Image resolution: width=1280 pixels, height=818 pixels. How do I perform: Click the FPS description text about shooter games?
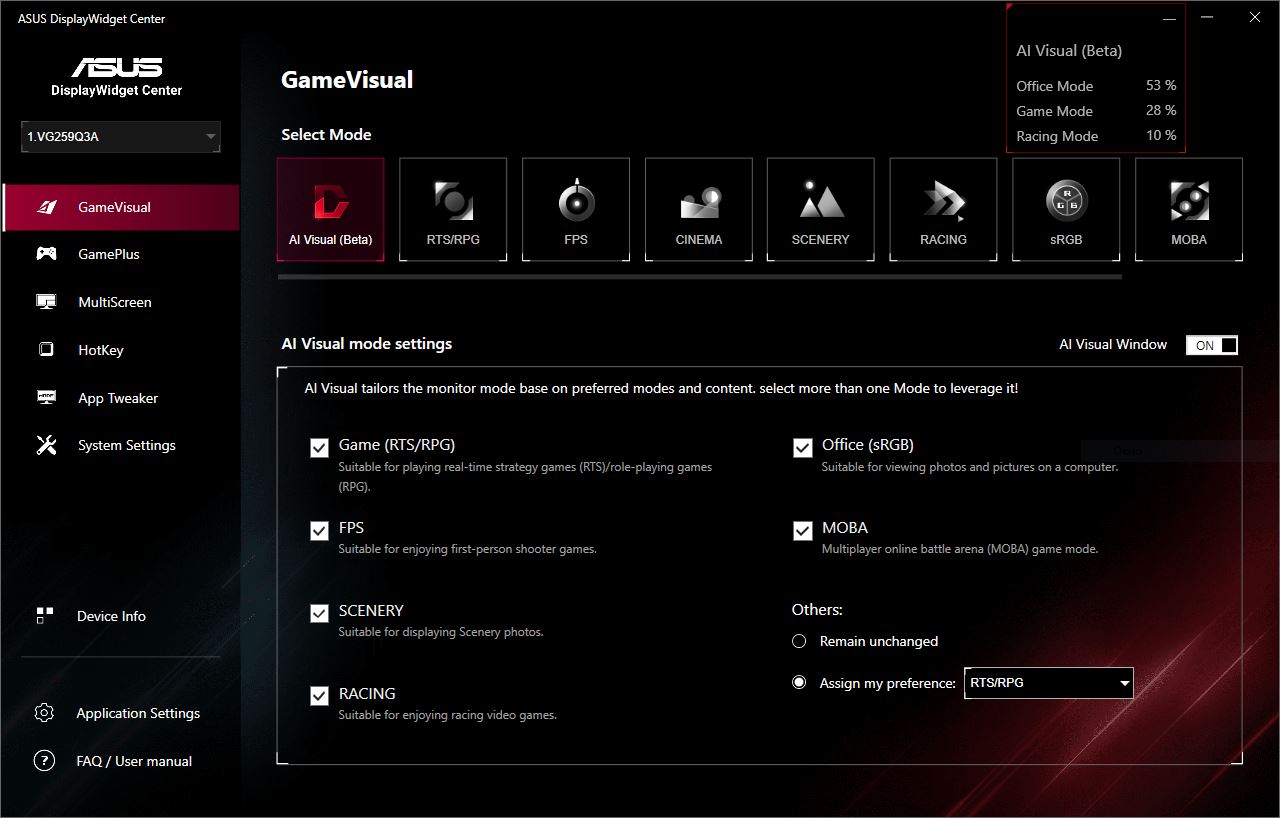point(467,549)
